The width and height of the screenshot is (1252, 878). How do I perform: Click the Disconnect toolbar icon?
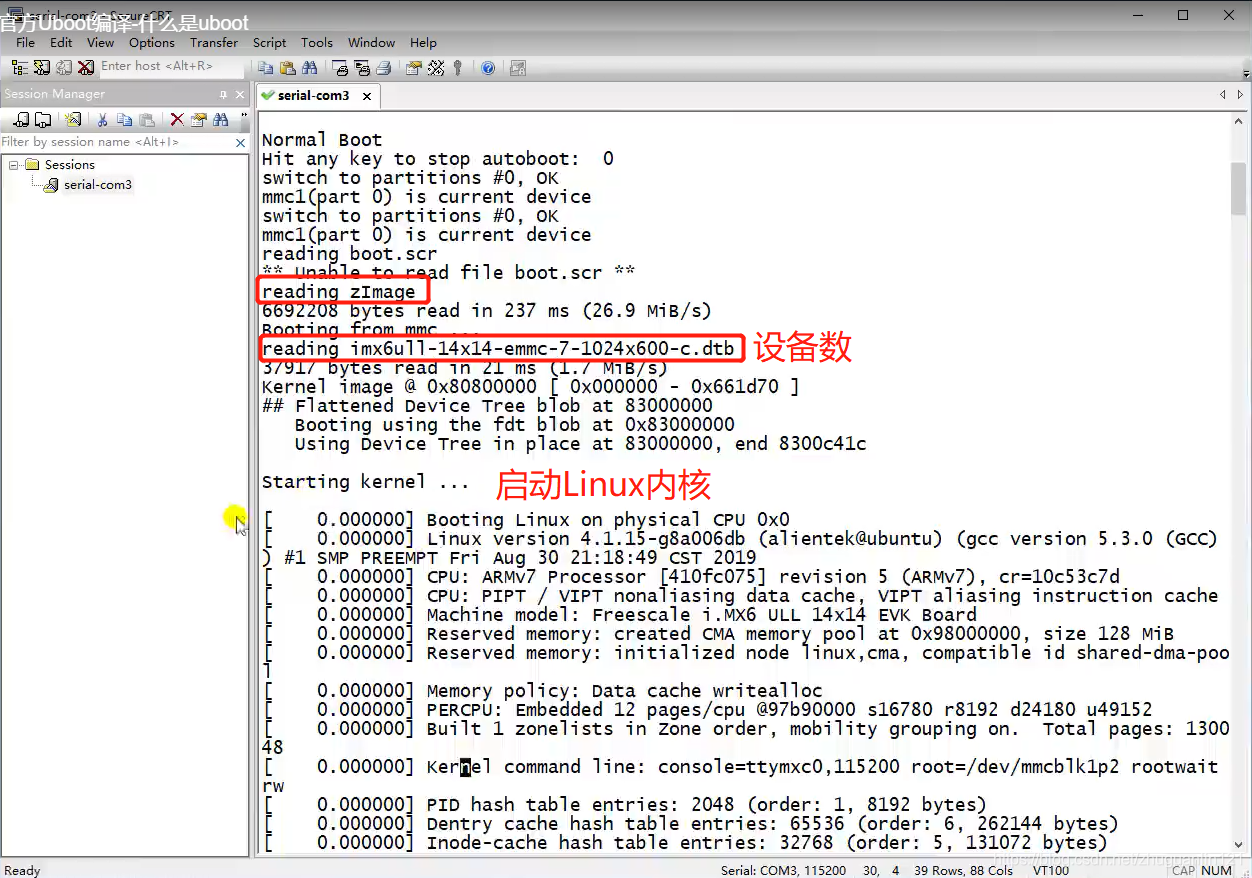coord(85,67)
